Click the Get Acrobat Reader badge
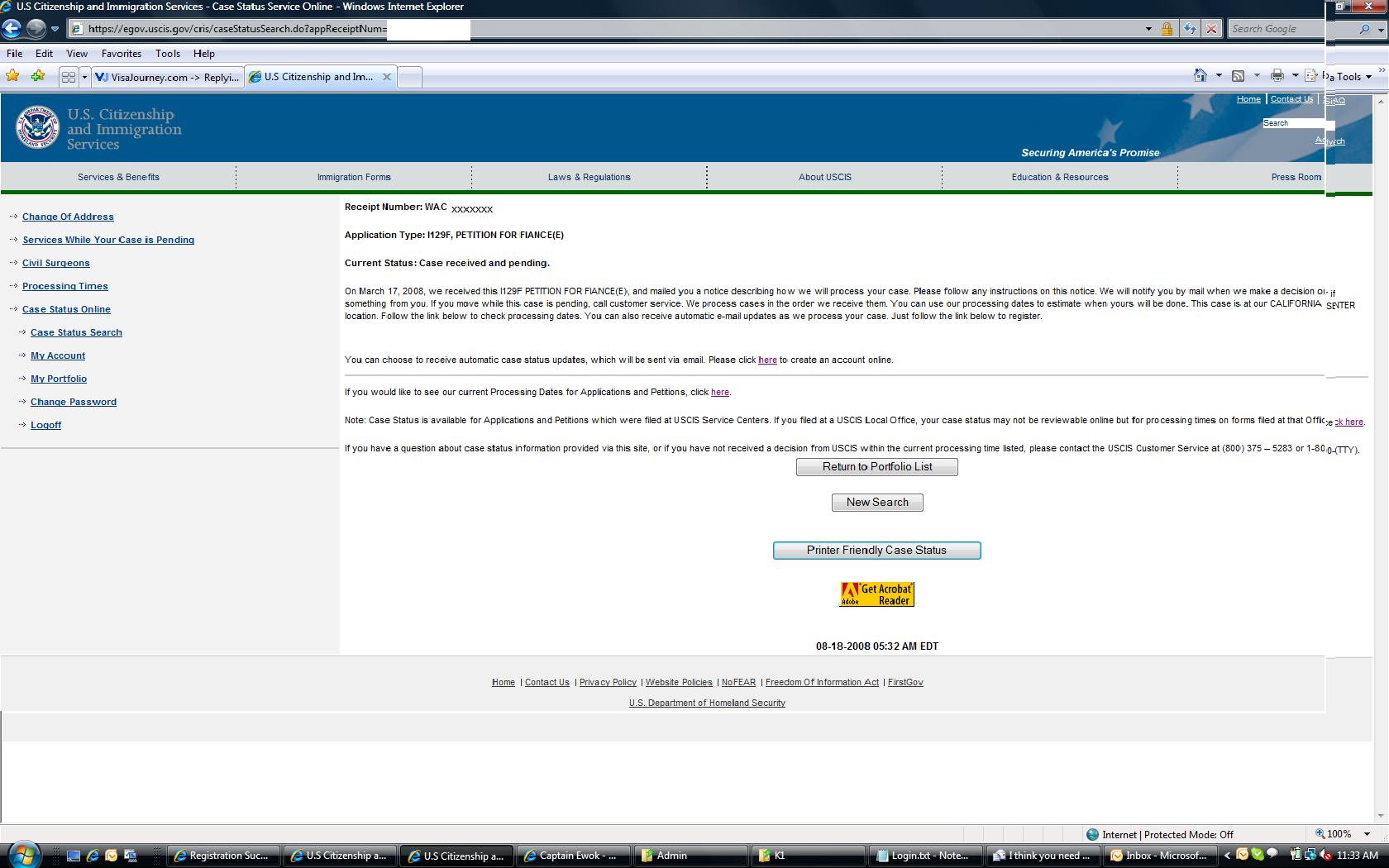The width and height of the screenshot is (1389, 868). click(x=877, y=594)
